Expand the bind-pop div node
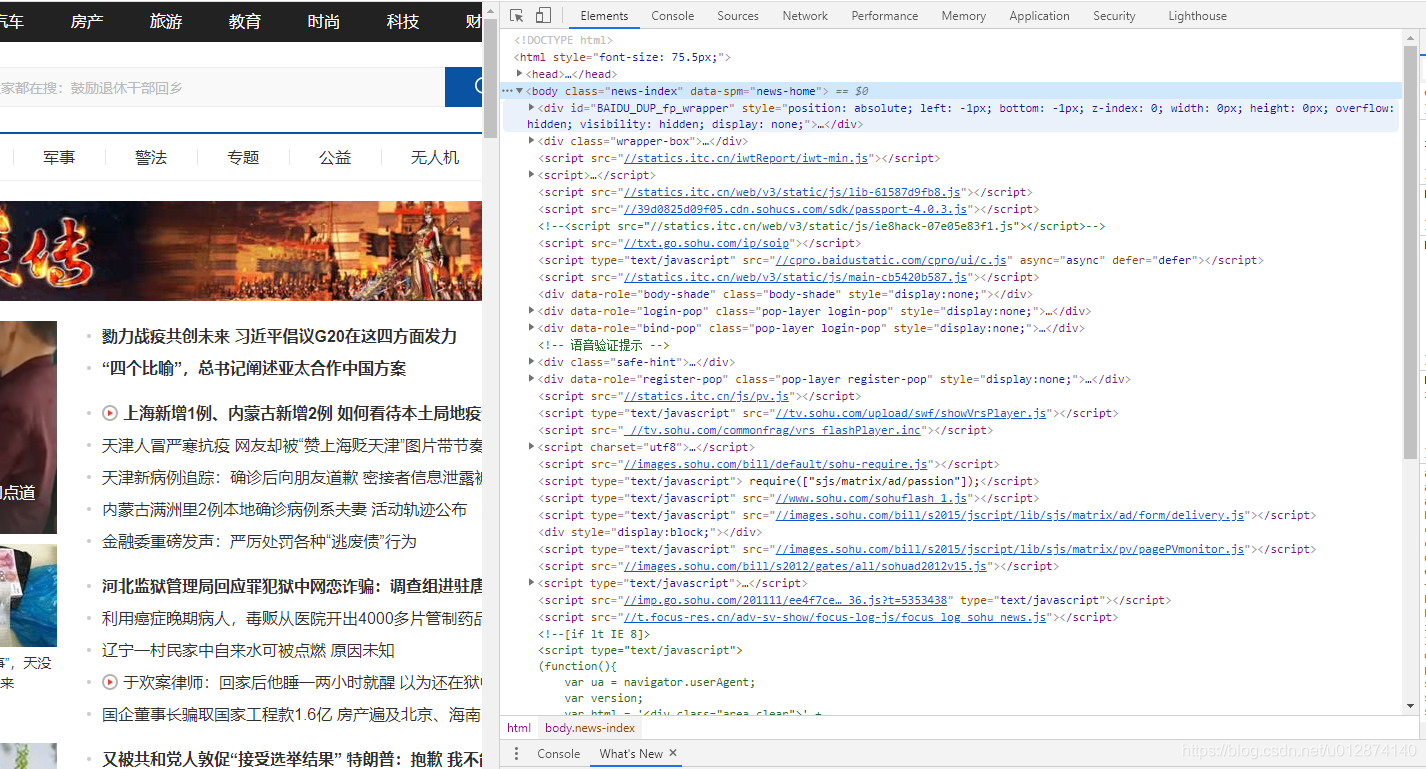The height and width of the screenshot is (769, 1426). point(532,328)
